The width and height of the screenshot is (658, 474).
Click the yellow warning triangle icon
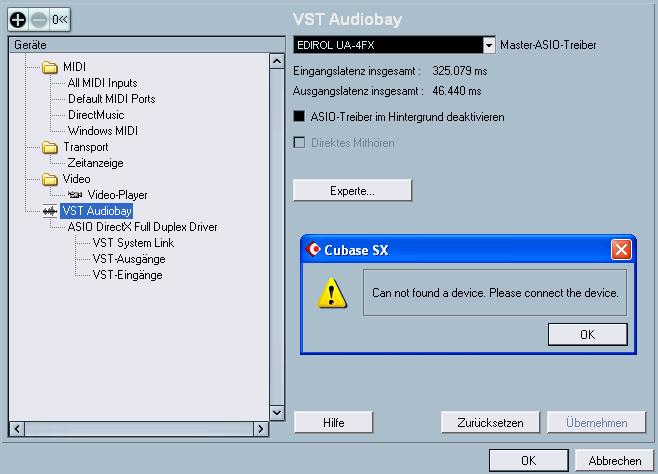[332, 293]
